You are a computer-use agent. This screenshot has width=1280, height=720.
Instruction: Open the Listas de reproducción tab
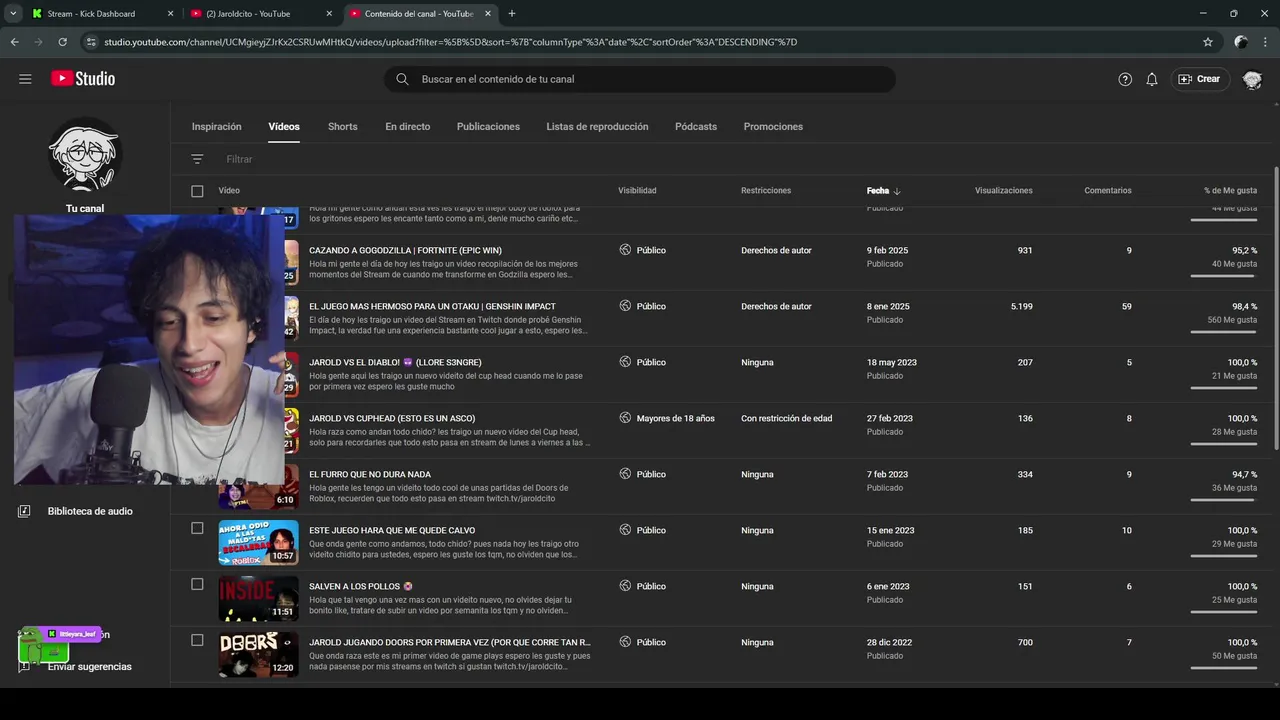[597, 127]
